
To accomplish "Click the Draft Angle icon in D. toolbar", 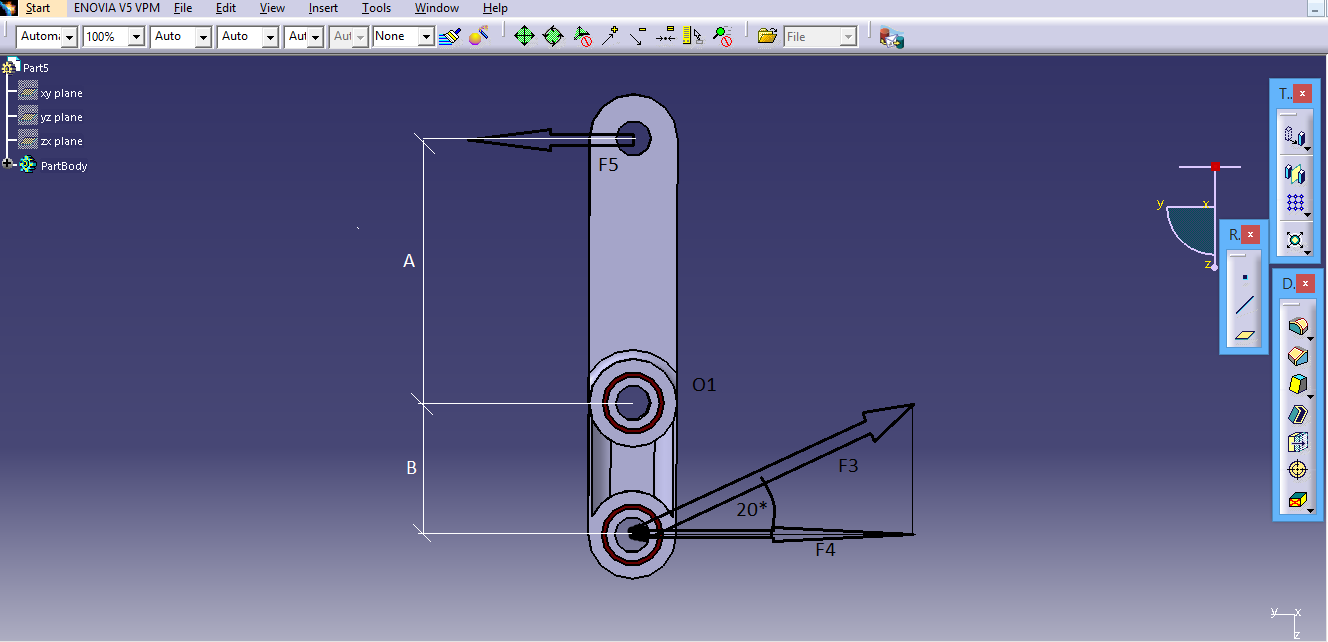I will tap(1298, 384).
